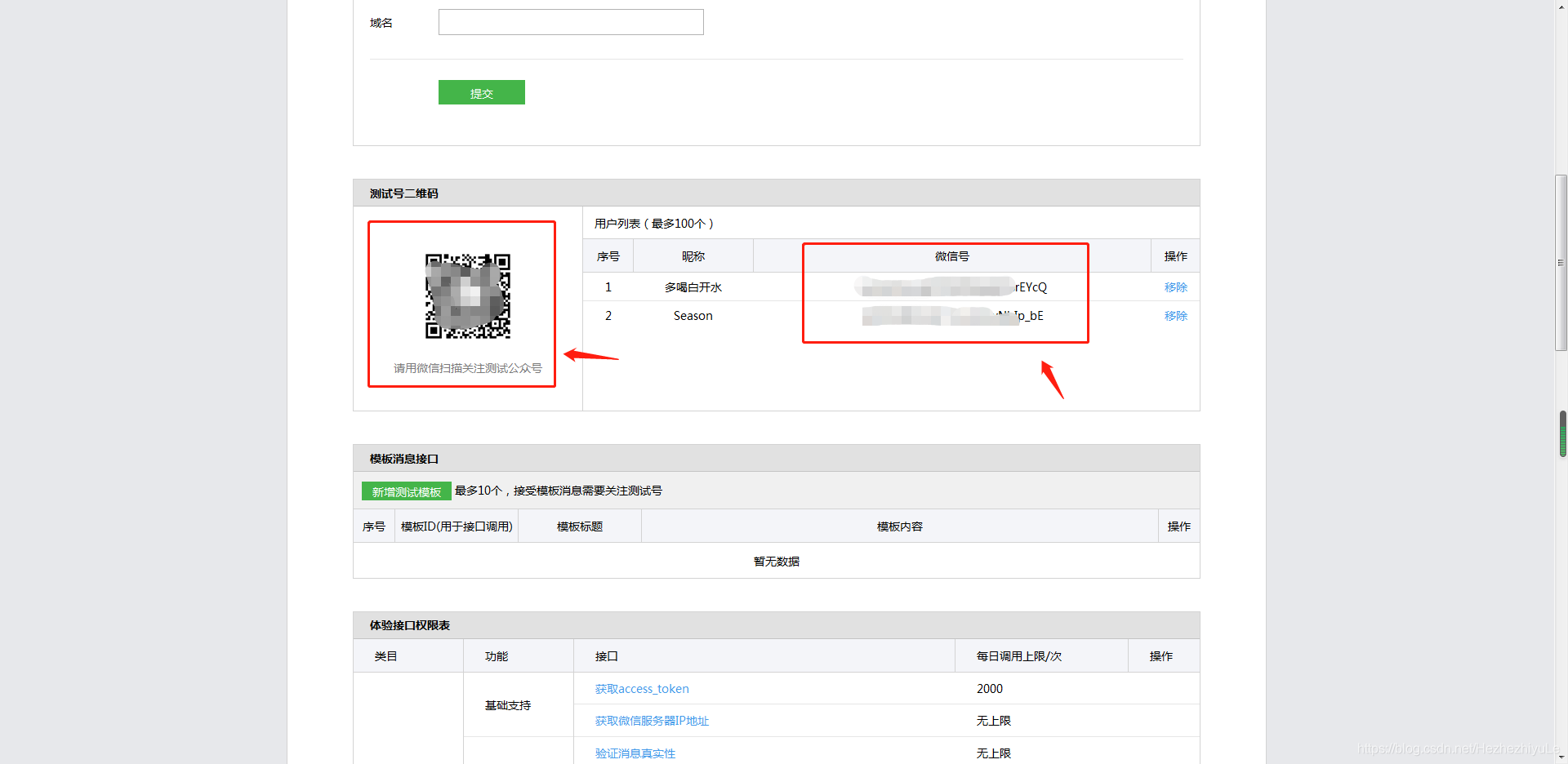Remove user Season via 移除 link

coord(1175,316)
